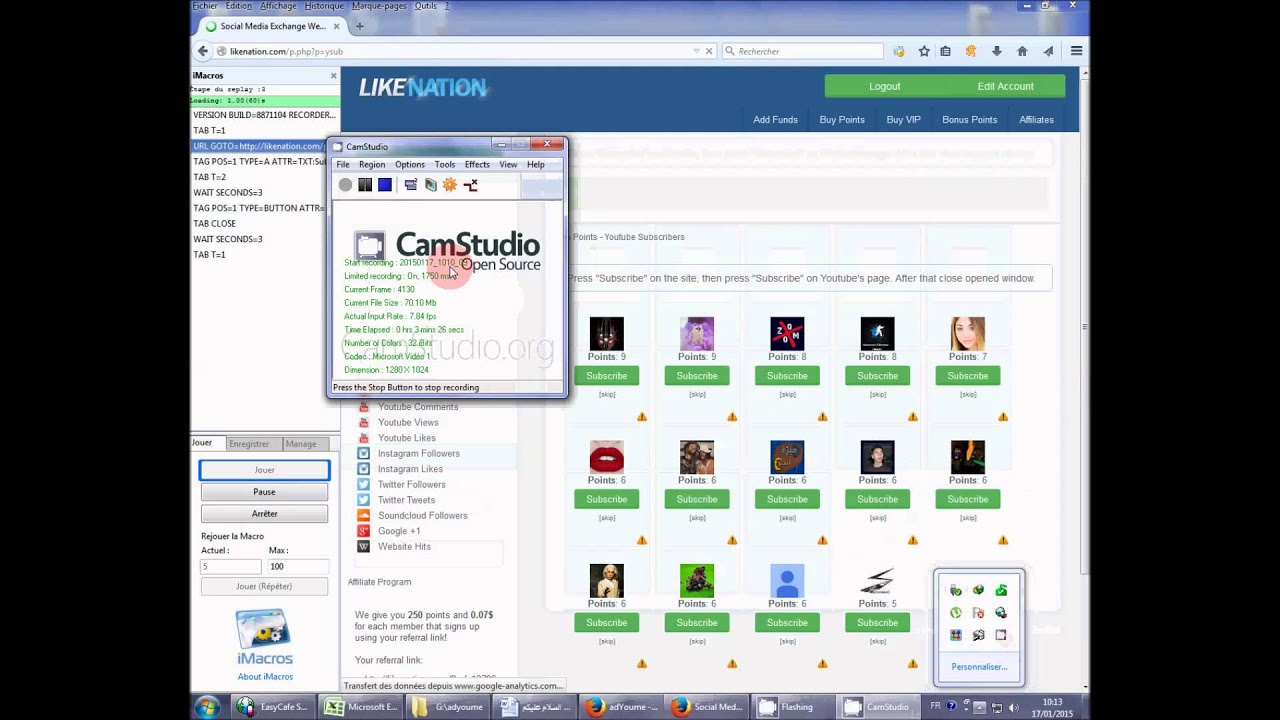Screen dimensions: 1280x720
Task: Click CamStudio orange gear icon
Action: pos(450,185)
